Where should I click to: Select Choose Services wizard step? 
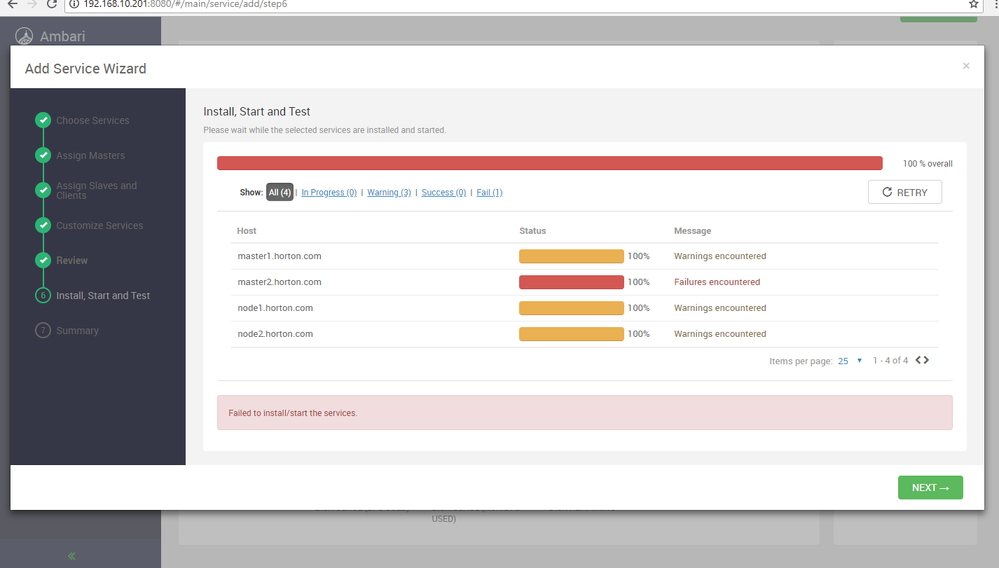click(x=92, y=120)
